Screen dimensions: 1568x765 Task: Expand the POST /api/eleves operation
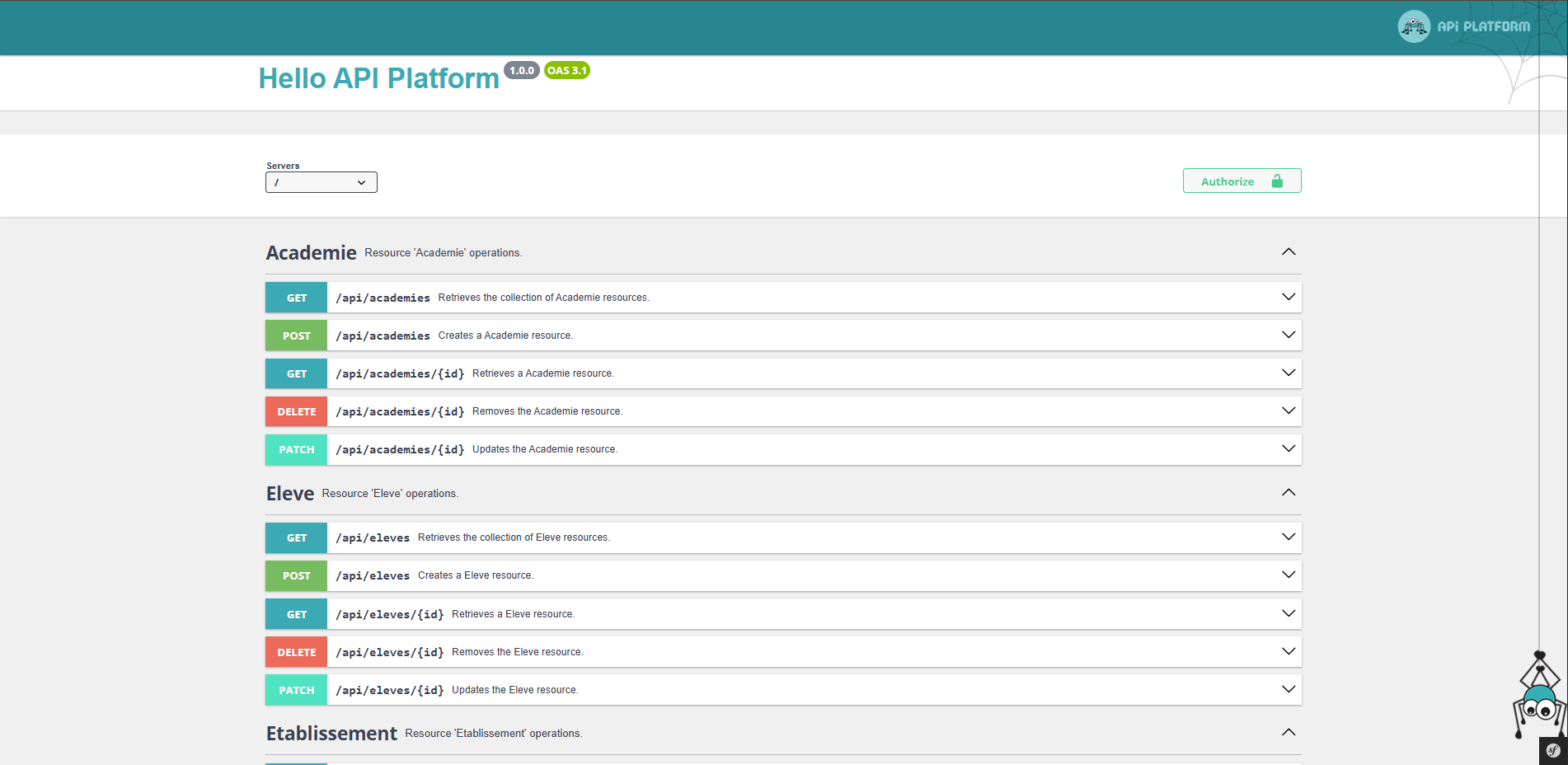click(1289, 575)
